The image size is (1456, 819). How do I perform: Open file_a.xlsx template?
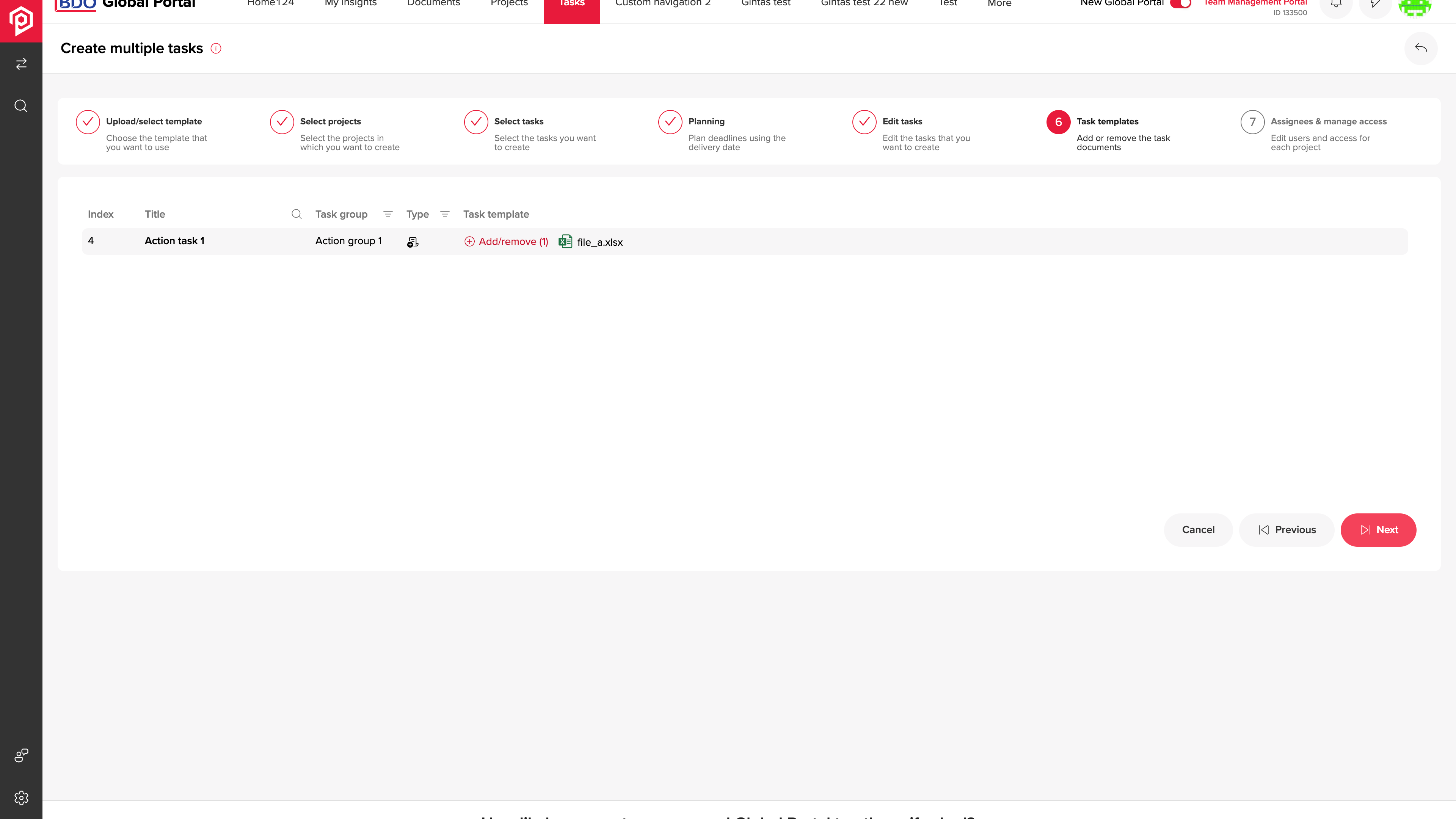600,242
